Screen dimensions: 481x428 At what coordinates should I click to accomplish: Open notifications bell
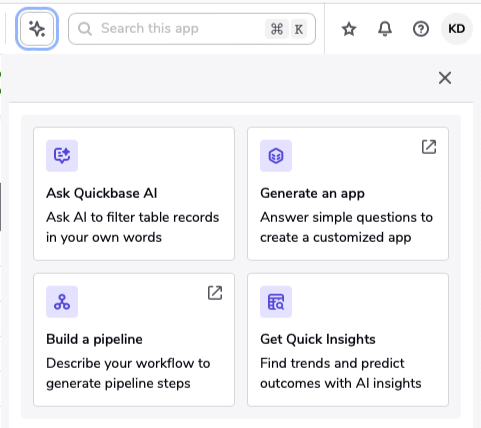tap(385, 29)
